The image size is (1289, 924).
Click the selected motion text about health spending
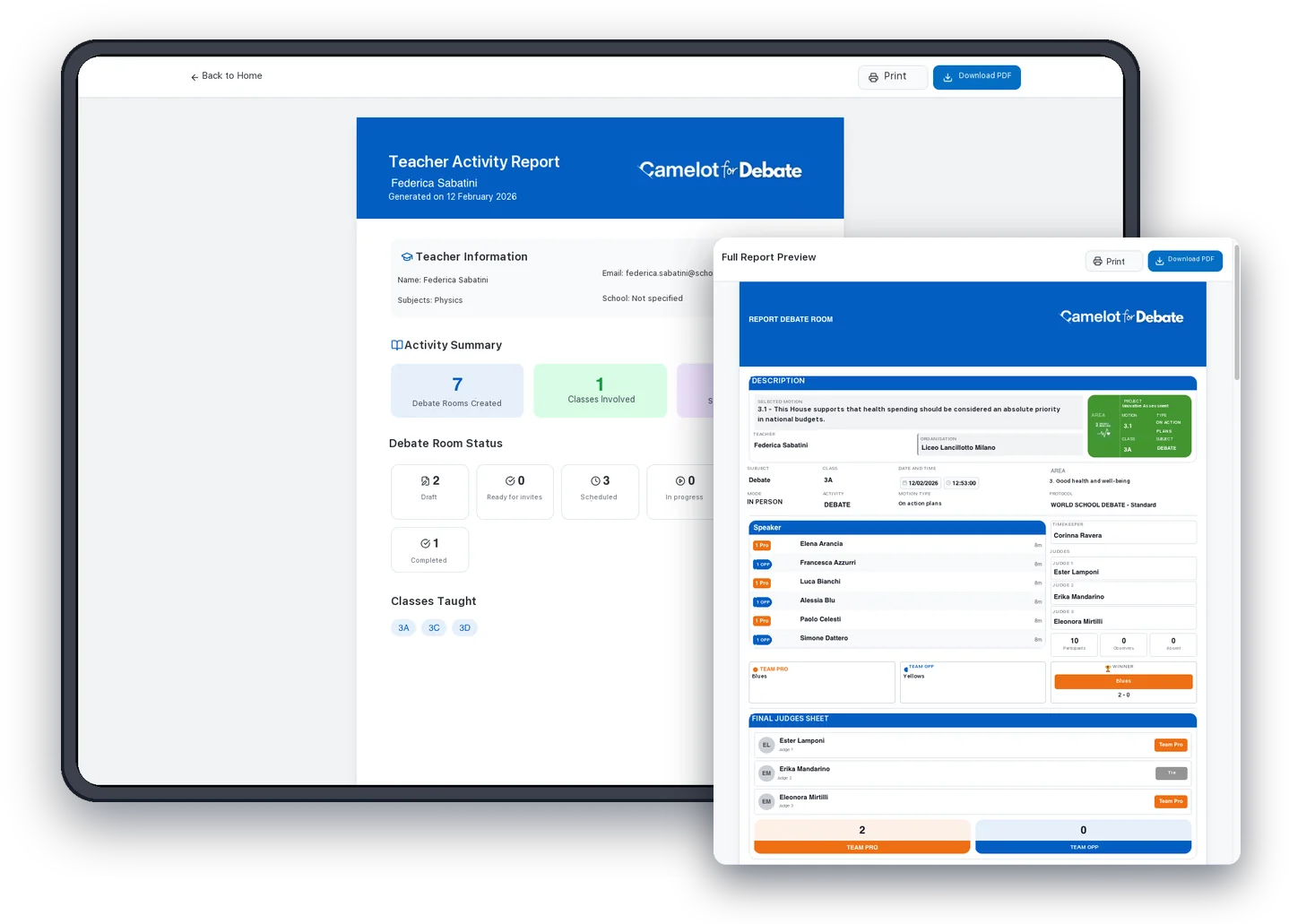(909, 414)
